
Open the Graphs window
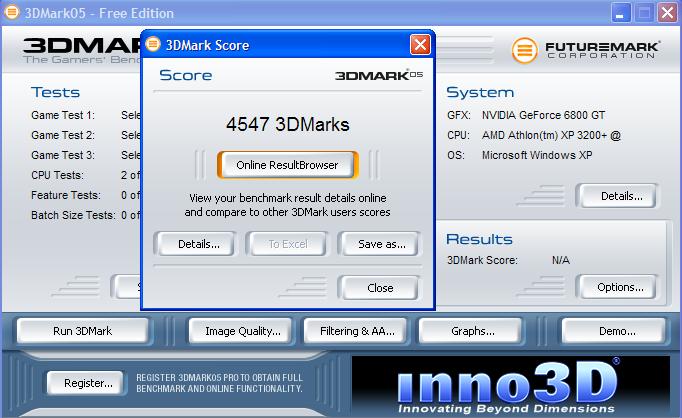472,331
